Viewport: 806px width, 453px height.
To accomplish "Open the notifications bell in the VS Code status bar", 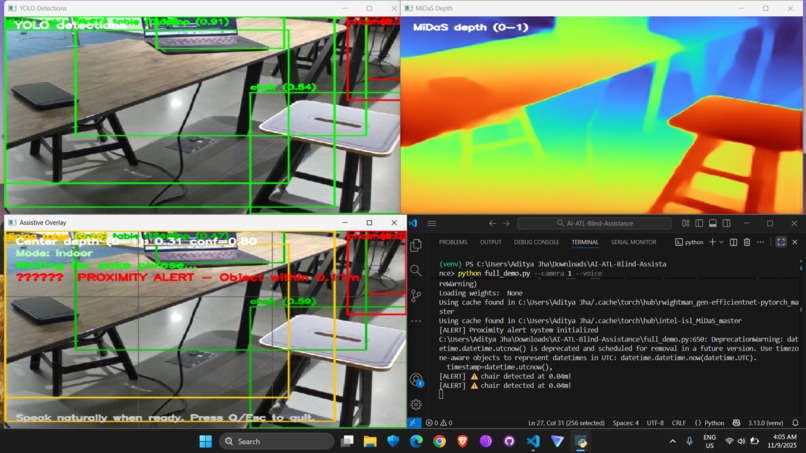I will coord(795,423).
